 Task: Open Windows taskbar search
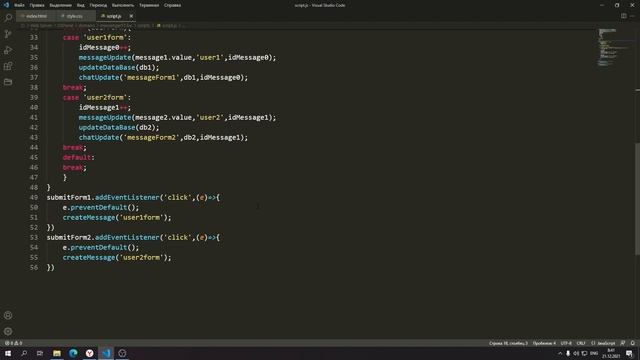[24, 353]
